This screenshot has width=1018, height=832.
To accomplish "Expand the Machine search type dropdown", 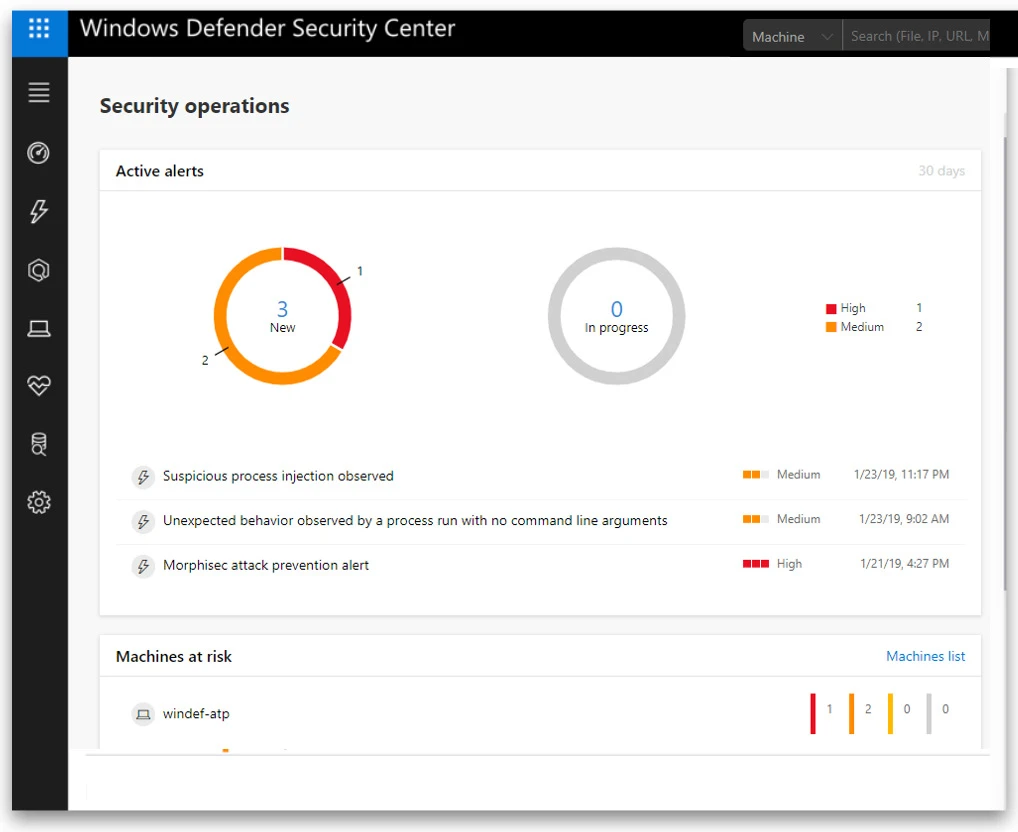I will (x=792, y=37).
